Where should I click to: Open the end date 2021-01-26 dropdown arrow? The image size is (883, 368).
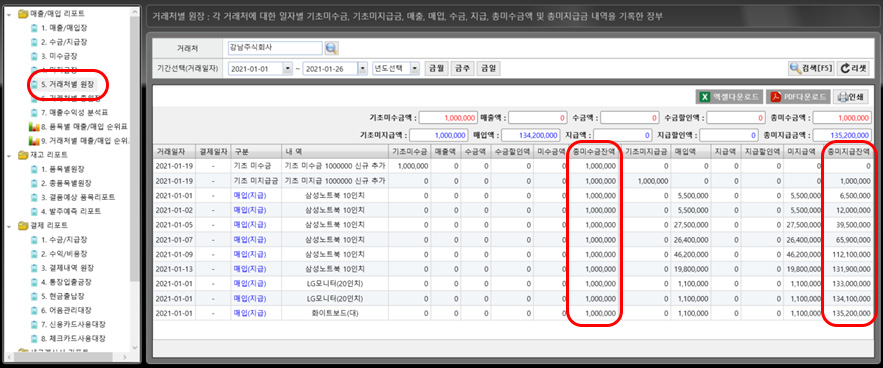363,68
